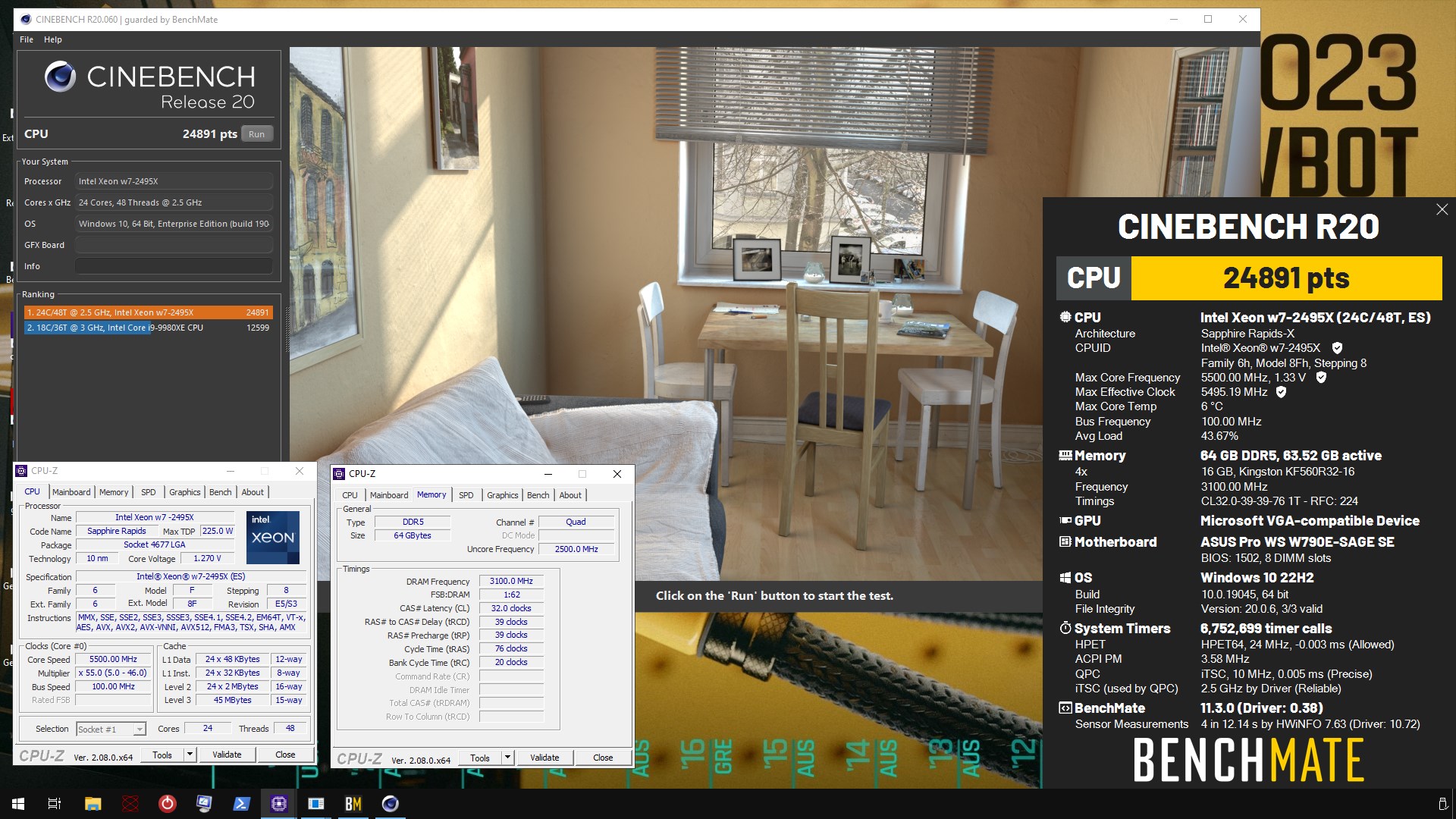The image size is (1456, 819).
Task: Click the BenchMate Motherboard section icon
Action: pyautogui.click(x=1065, y=542)
